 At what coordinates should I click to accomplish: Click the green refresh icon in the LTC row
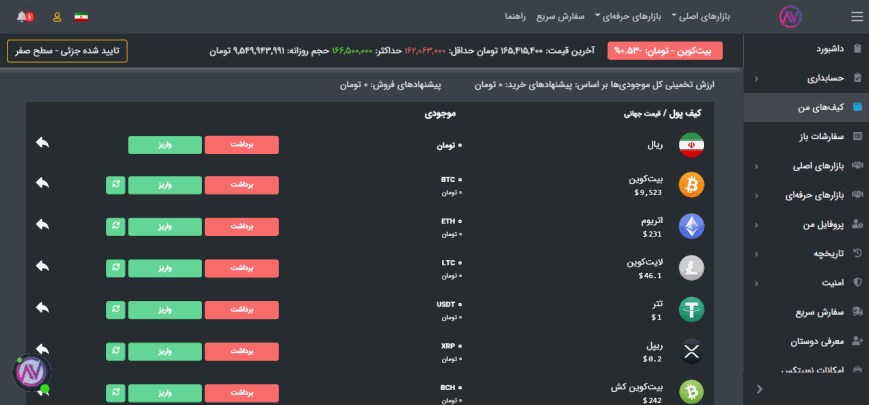point(116,268)
